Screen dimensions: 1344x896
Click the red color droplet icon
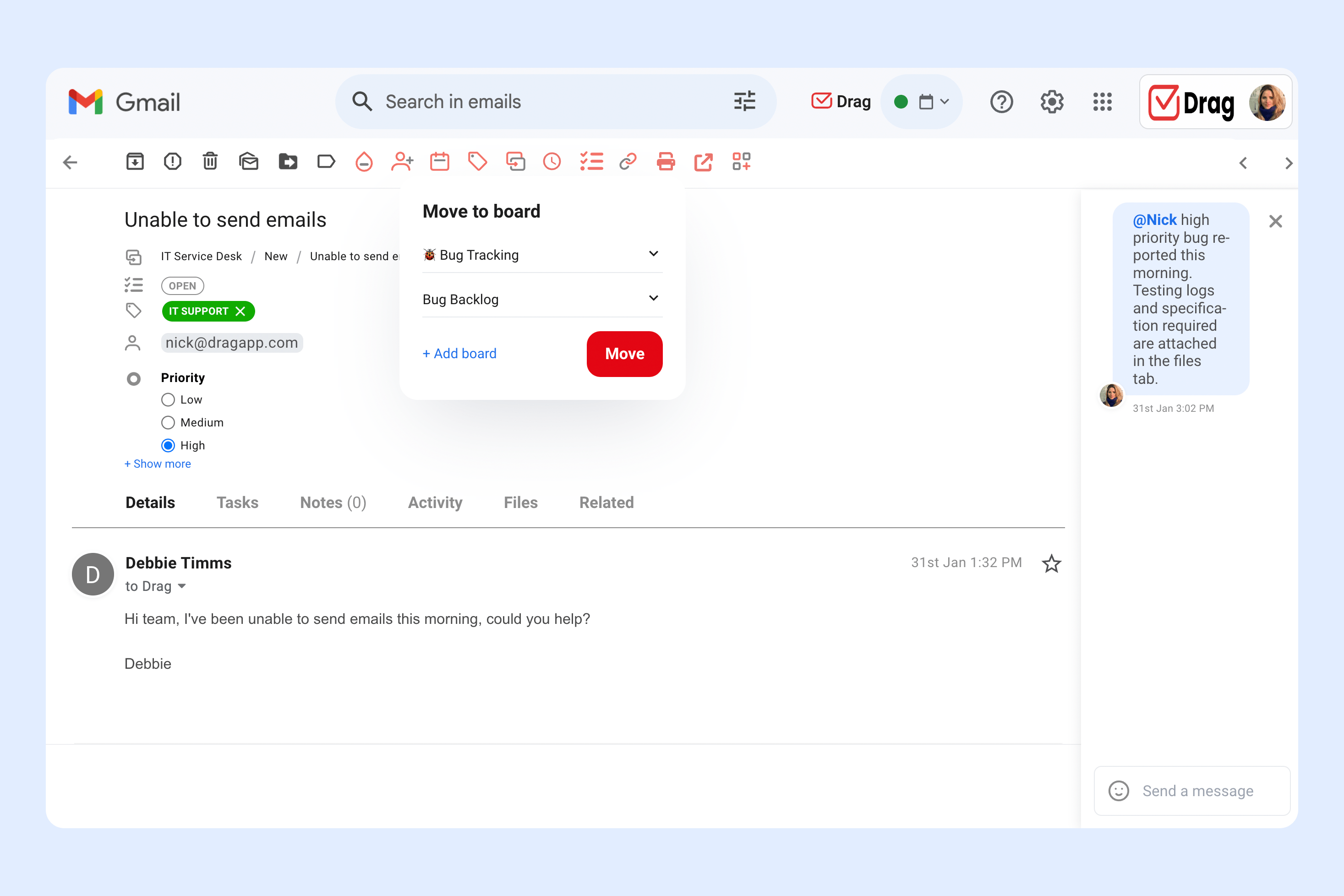pos(364,162)
